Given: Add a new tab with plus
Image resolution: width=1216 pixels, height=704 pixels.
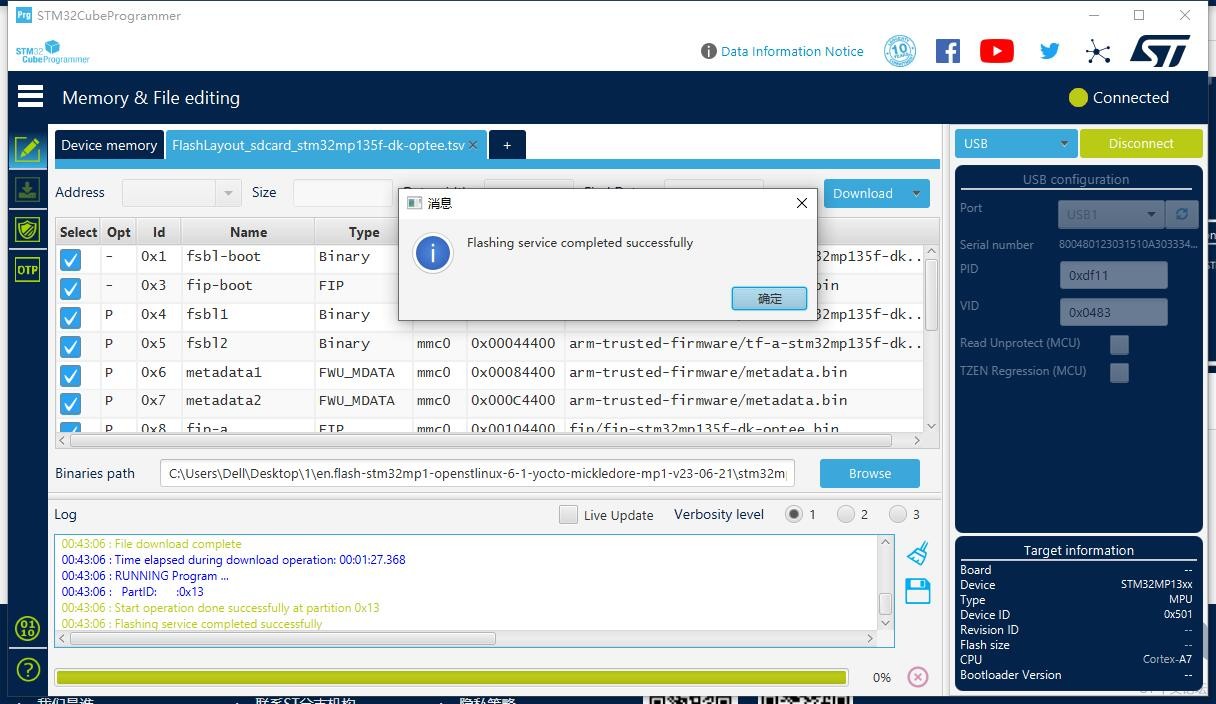Looking at the screenshot, I should pos(507,145).
